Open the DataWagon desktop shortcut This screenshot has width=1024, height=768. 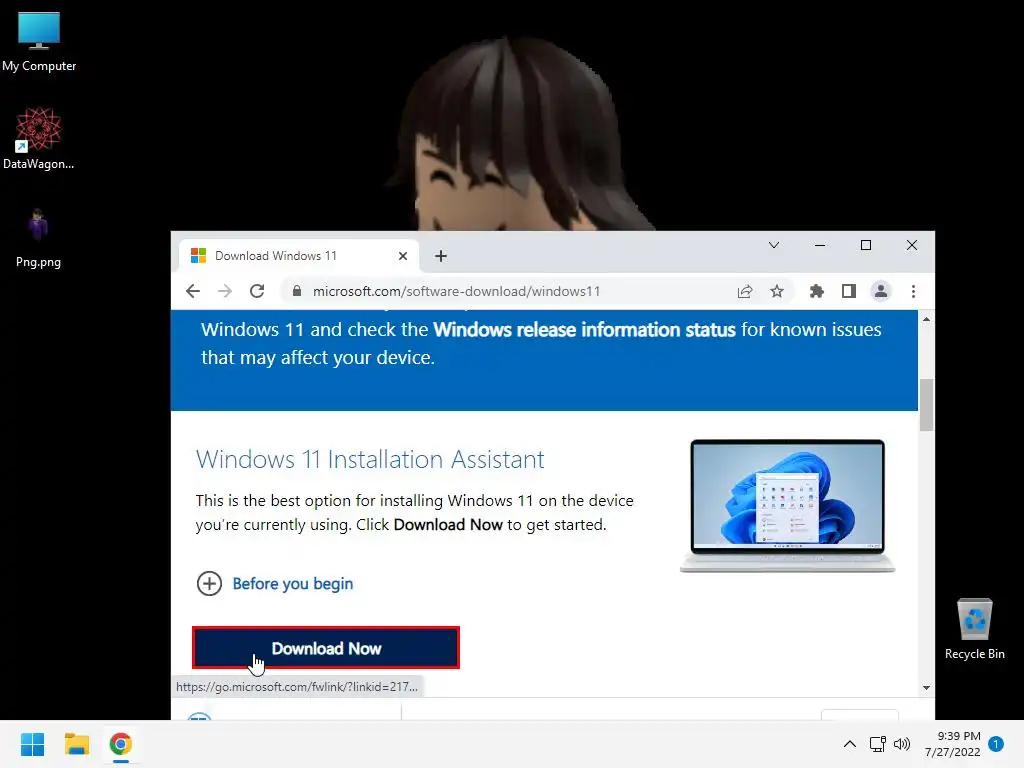[38, 138]
